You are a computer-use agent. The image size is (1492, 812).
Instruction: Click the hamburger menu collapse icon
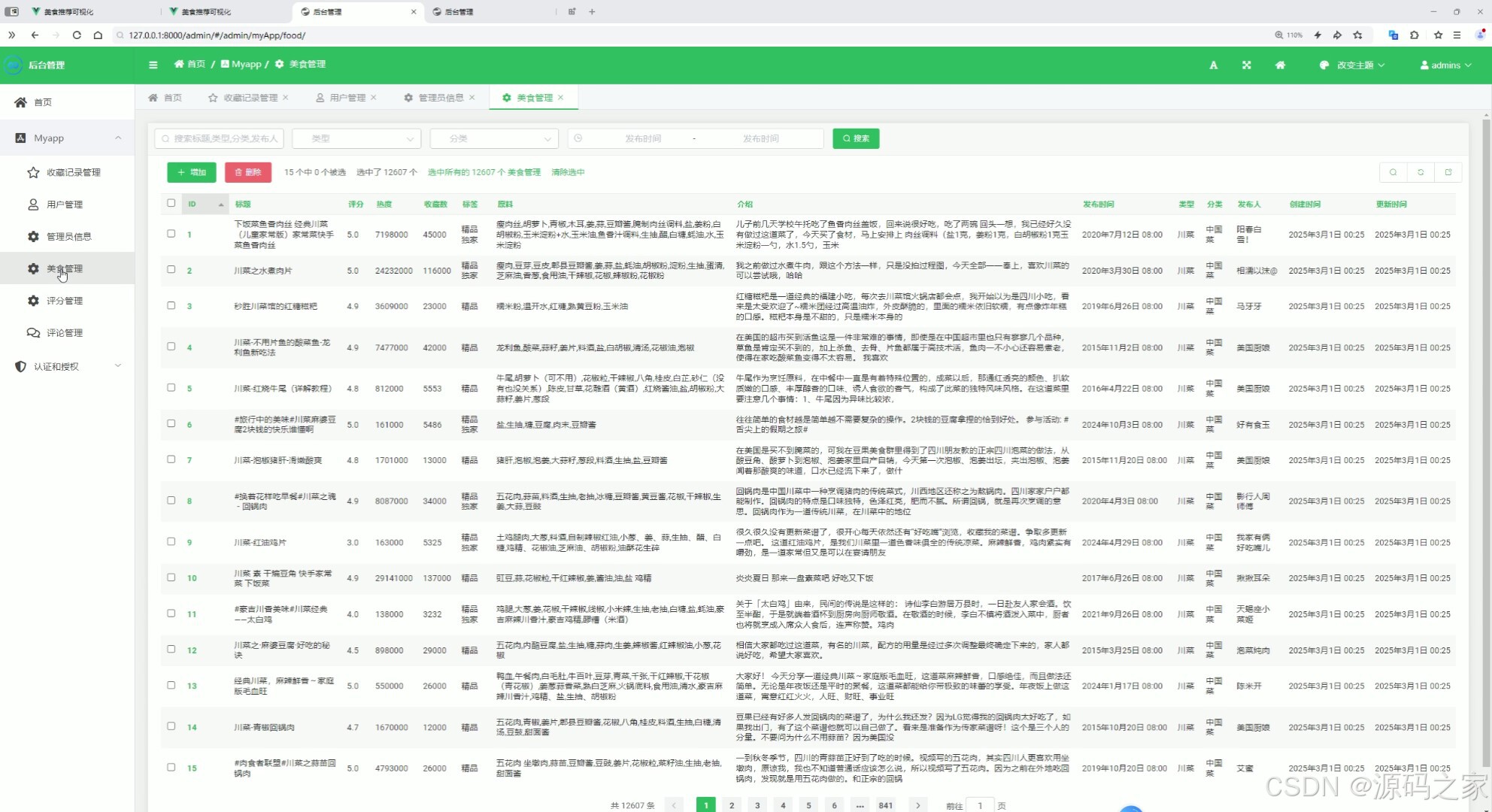coord(153,65)
